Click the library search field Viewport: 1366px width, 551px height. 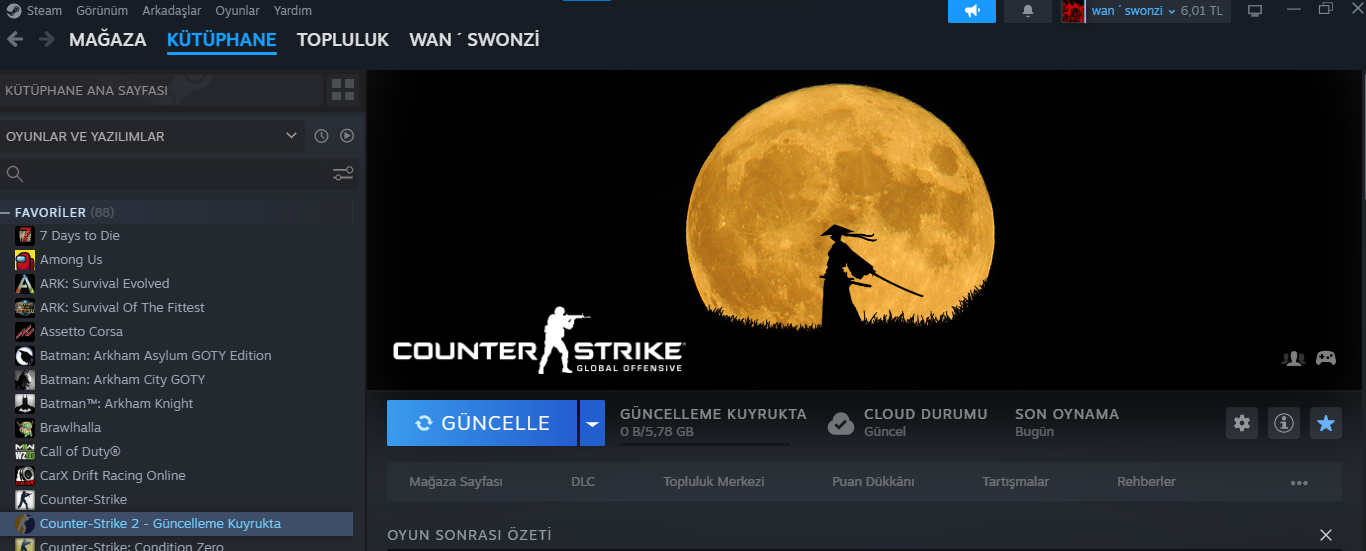click(x=165, y=174)
